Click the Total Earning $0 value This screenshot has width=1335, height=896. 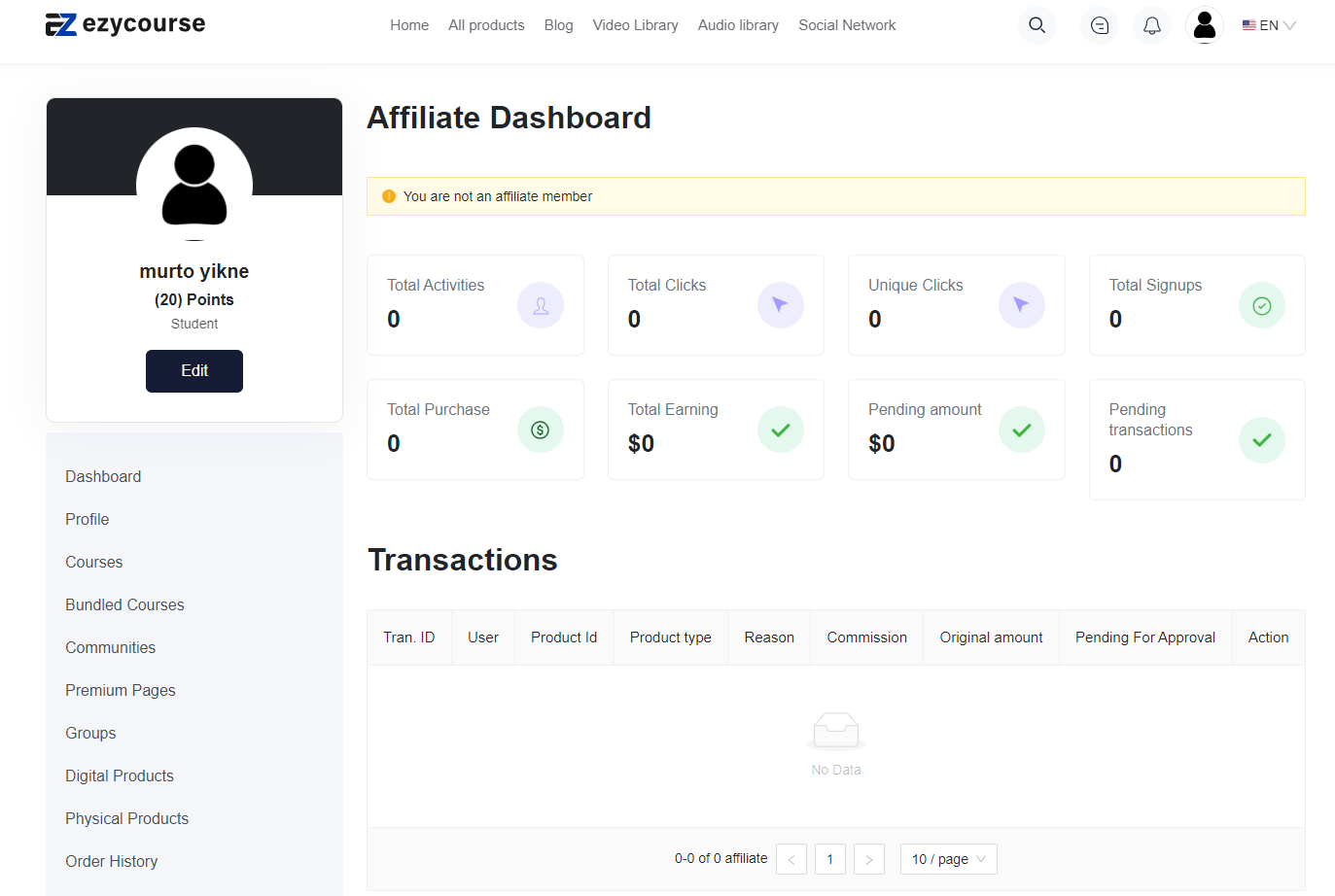point(641,443)
